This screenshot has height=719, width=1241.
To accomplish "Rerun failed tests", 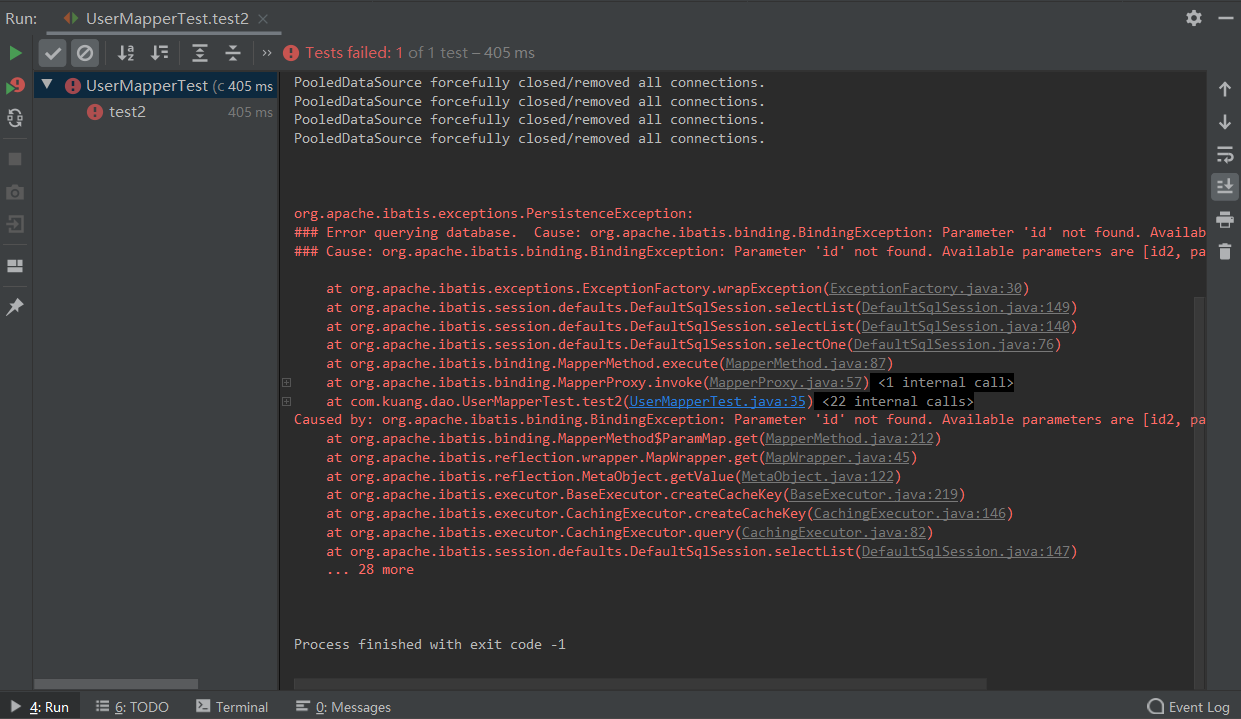I will click(15, 86).
